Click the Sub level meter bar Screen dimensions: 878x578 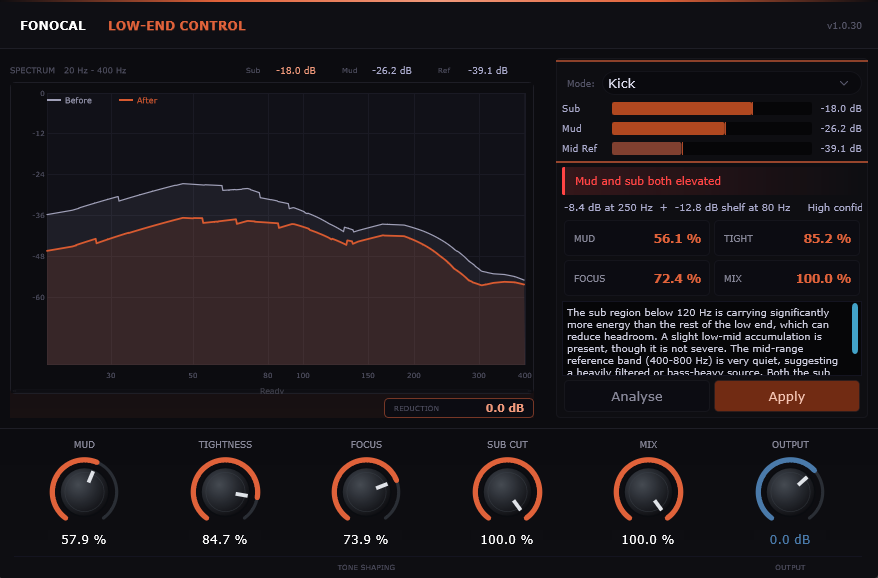[x=711, y=109]
